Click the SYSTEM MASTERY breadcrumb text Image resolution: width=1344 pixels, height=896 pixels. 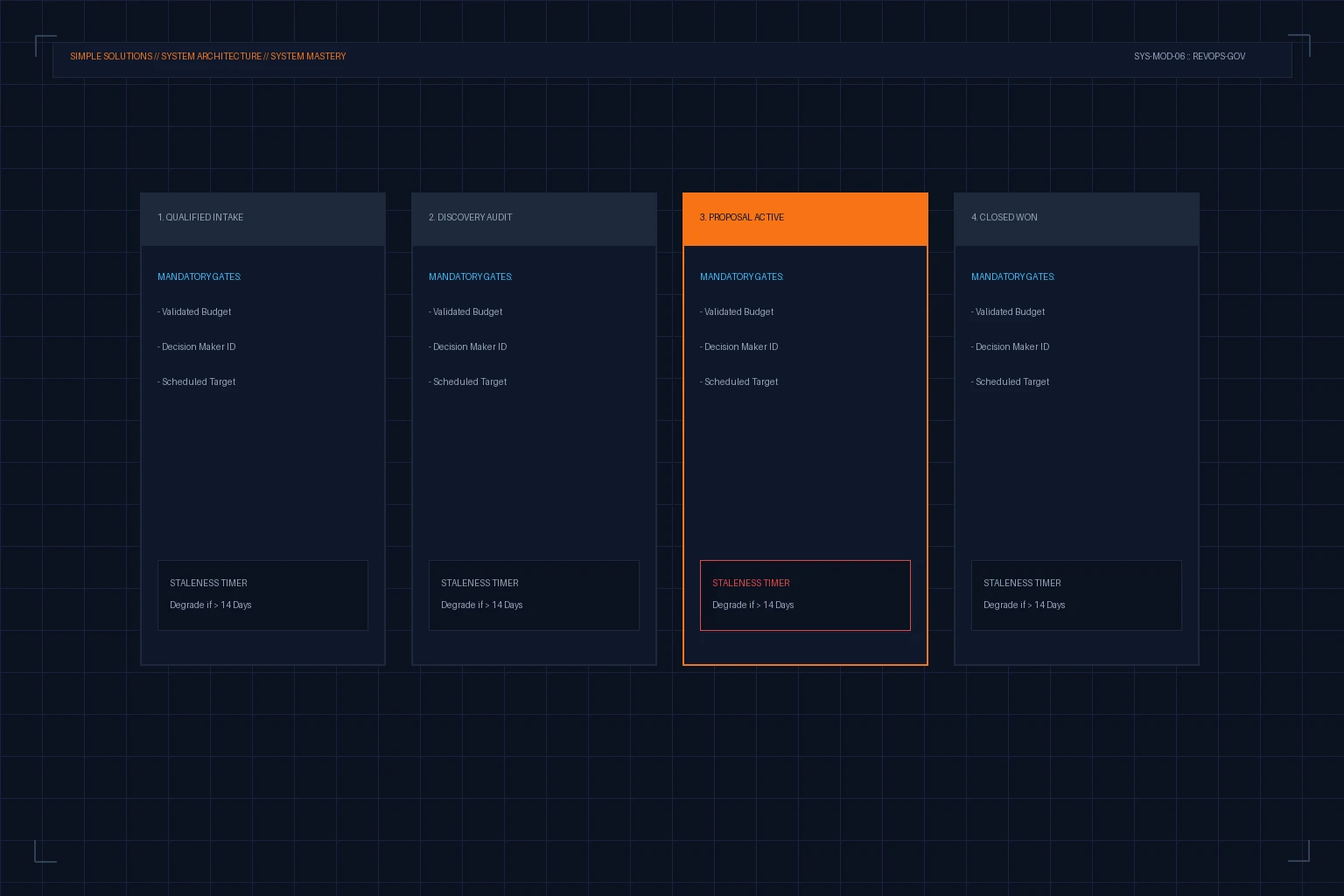point(308,56)
